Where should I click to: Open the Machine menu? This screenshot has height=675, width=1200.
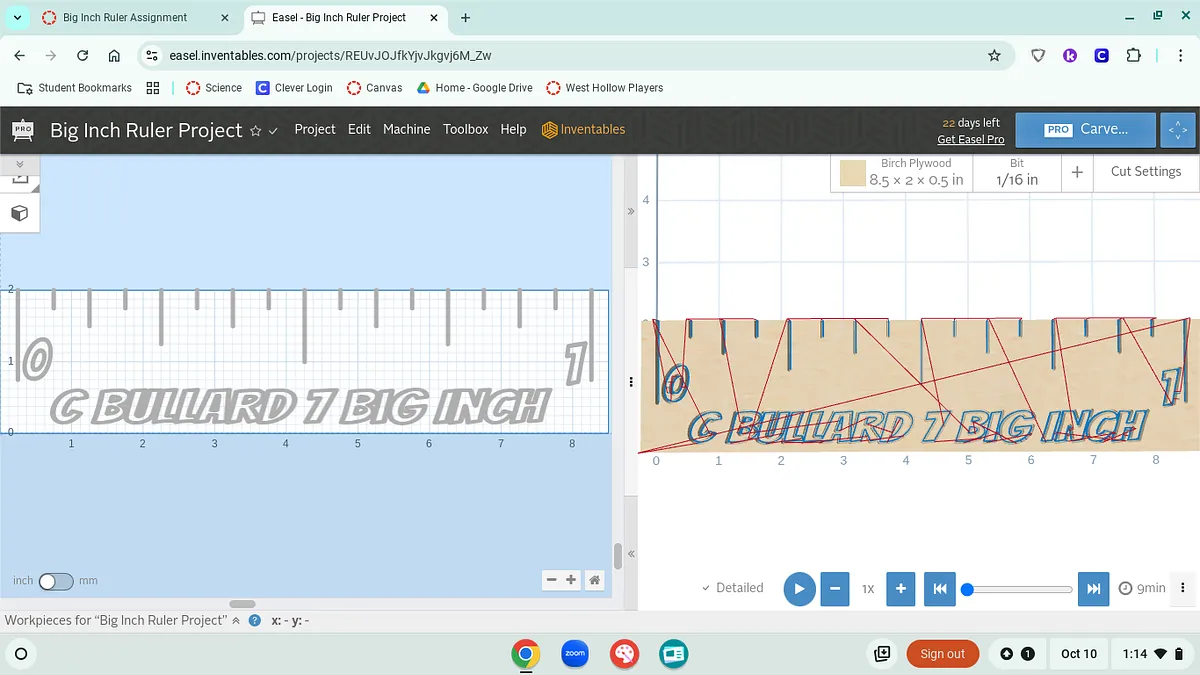point(406,129)
